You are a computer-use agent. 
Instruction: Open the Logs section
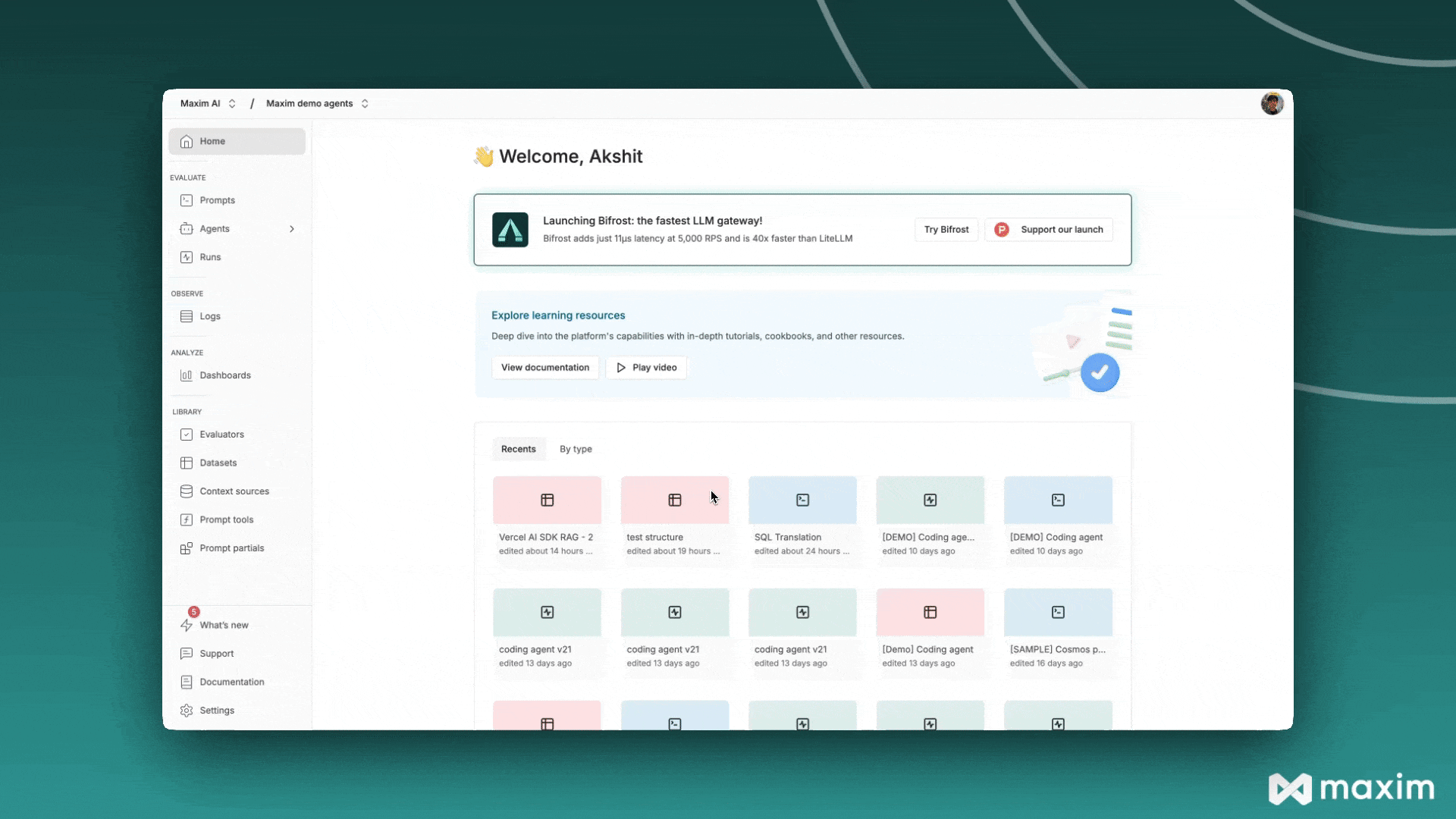click(x=209, y=316)
